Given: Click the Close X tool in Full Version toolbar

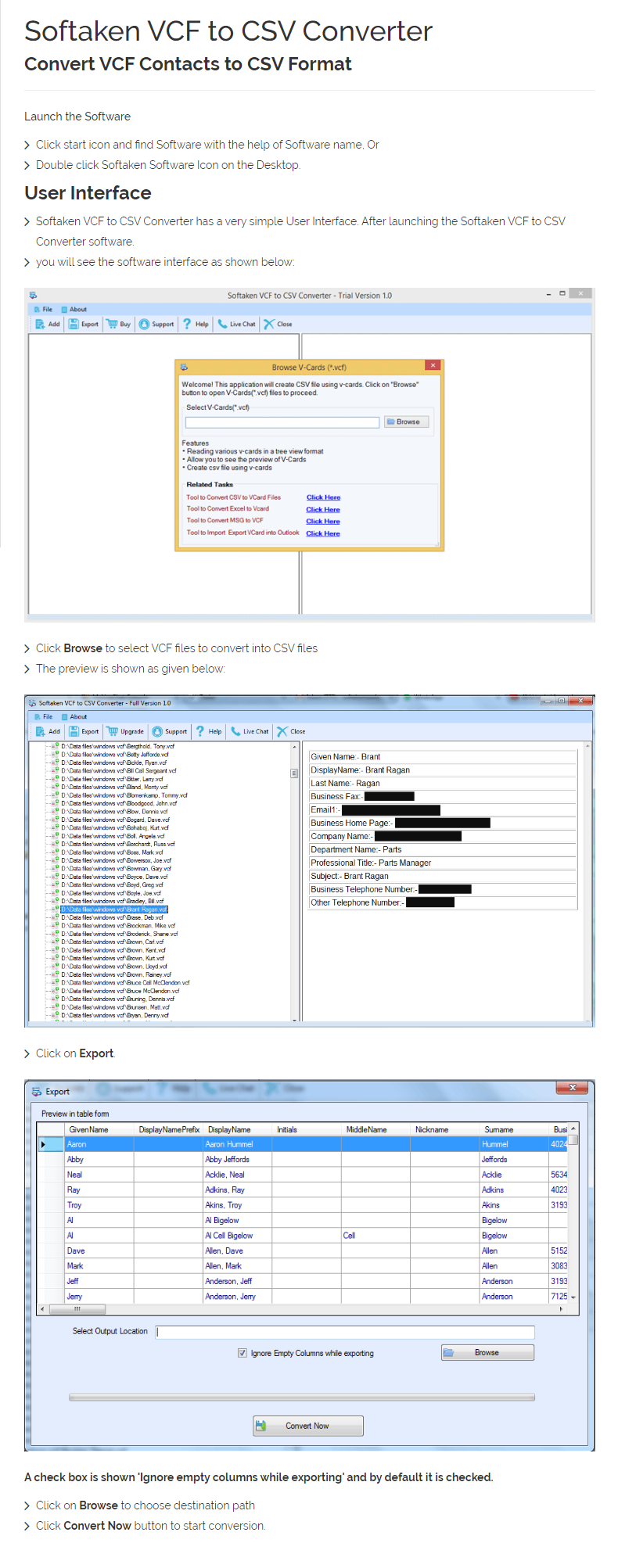Looking at the screenshot, I should [282, 731].
